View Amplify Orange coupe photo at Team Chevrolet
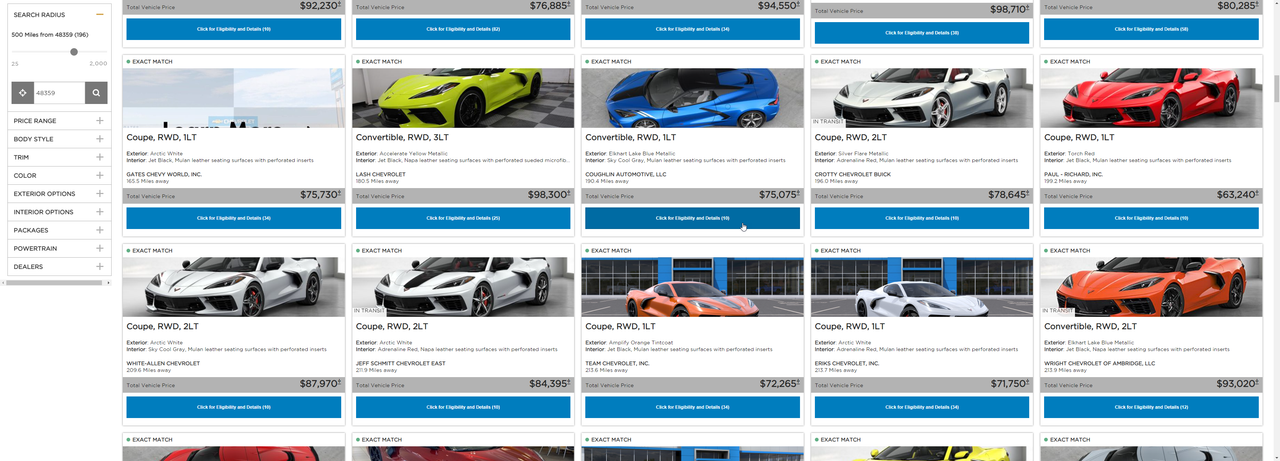 point(692,287)
